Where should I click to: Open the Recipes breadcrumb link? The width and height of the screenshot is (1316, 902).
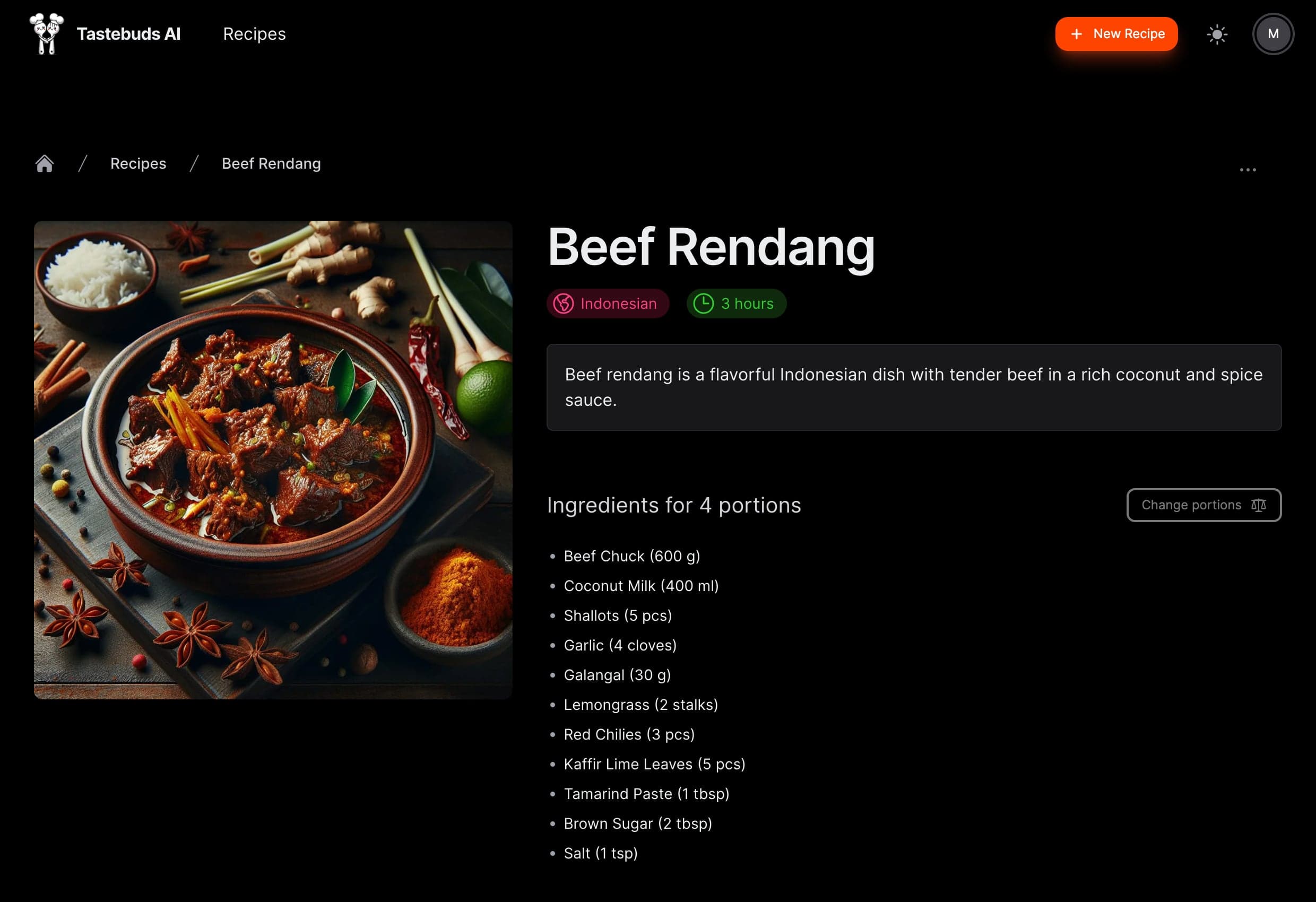[x=137, y=163]
